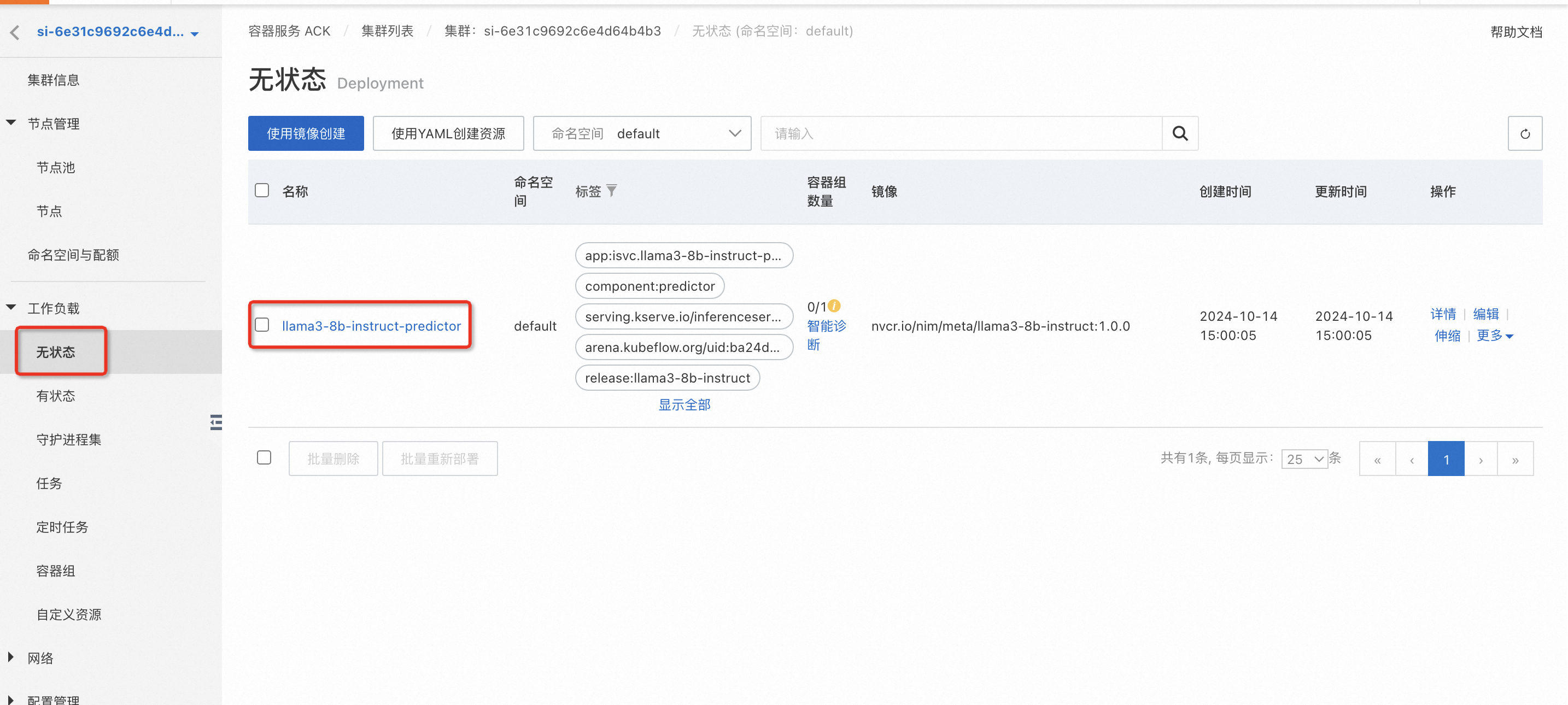
Task: Go to the first page of results
Action: click(1377, 459)
